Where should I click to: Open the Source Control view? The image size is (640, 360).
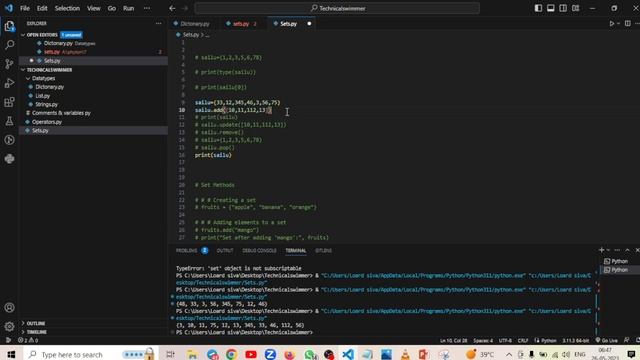click(9, 64)
